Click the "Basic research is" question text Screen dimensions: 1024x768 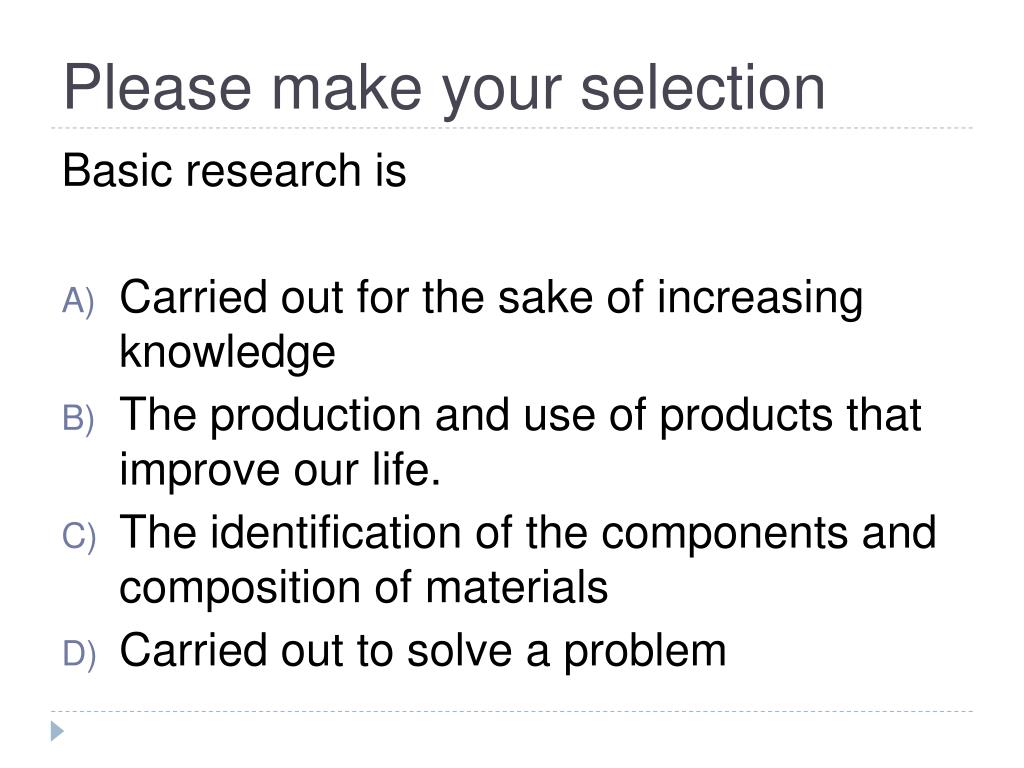(234, 170)
